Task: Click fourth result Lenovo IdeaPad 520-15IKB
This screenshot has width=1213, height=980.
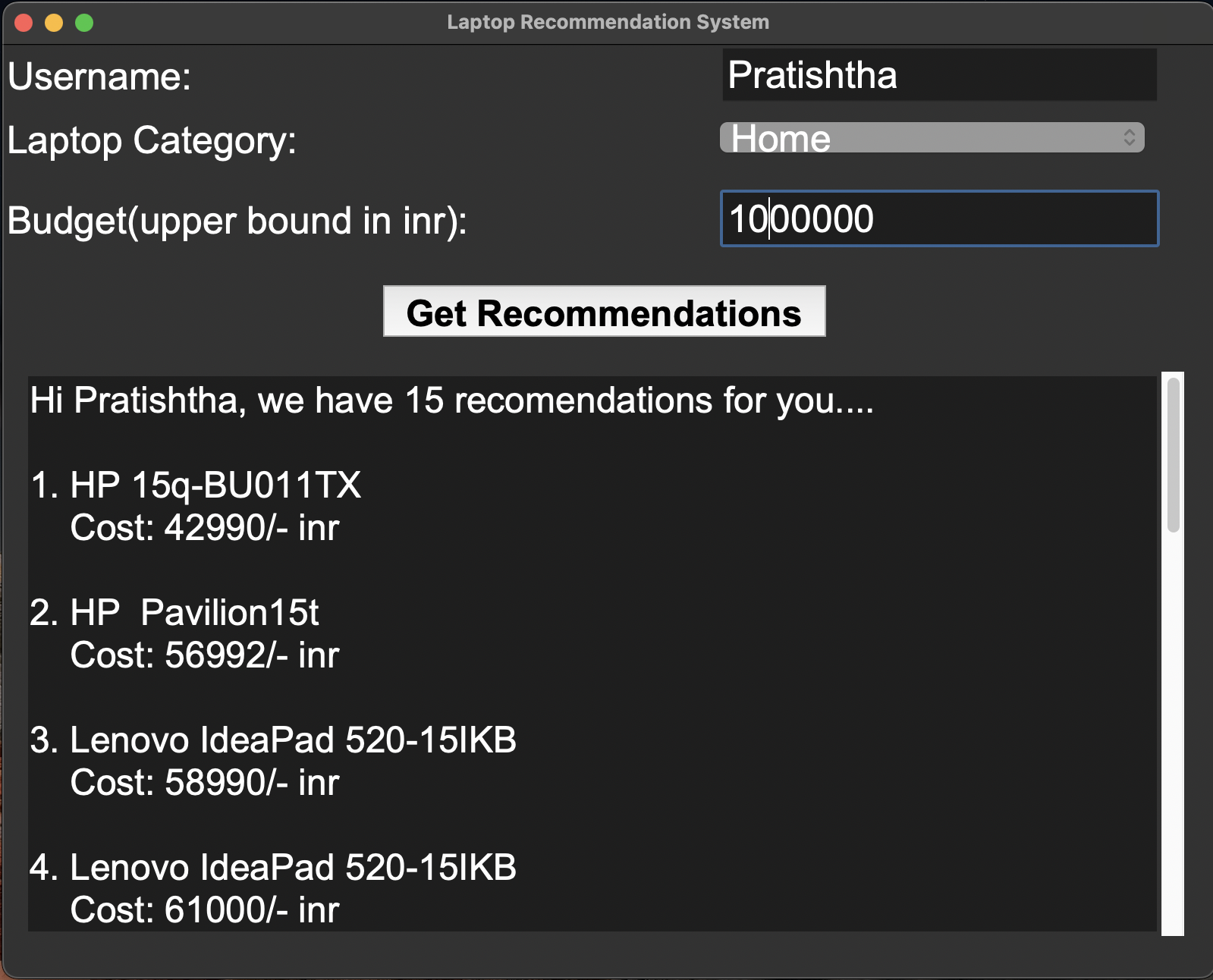Action: [x=273, y=868]
